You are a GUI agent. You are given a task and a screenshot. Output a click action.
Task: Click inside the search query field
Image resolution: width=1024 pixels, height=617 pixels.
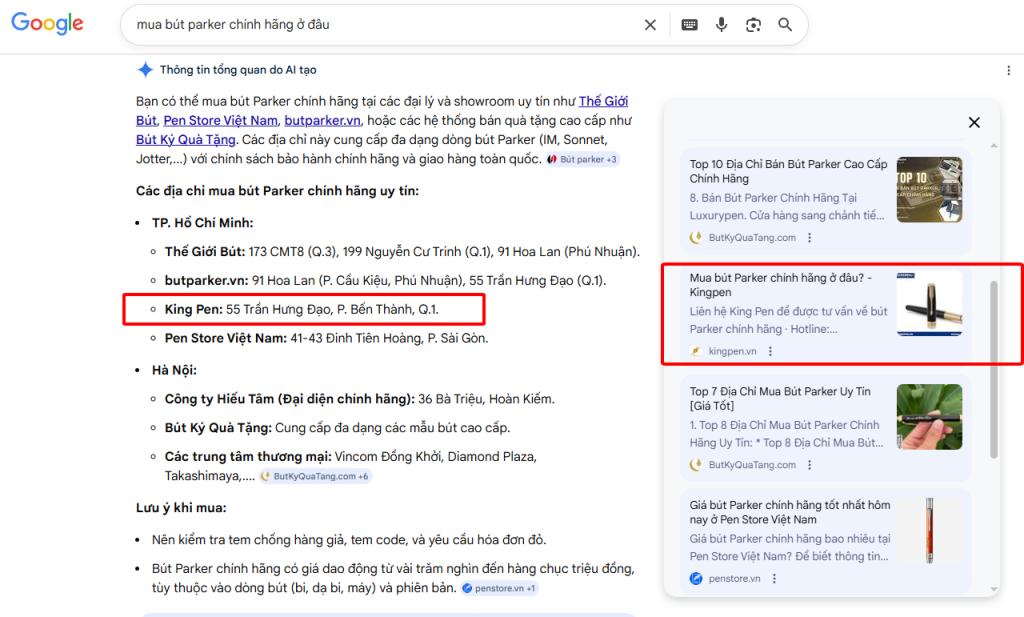(380, 25)
